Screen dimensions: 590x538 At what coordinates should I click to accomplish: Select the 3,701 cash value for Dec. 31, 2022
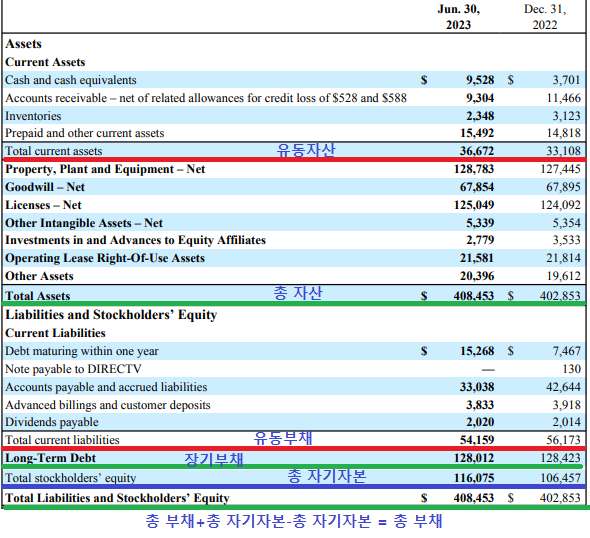[x=566, y=80]
